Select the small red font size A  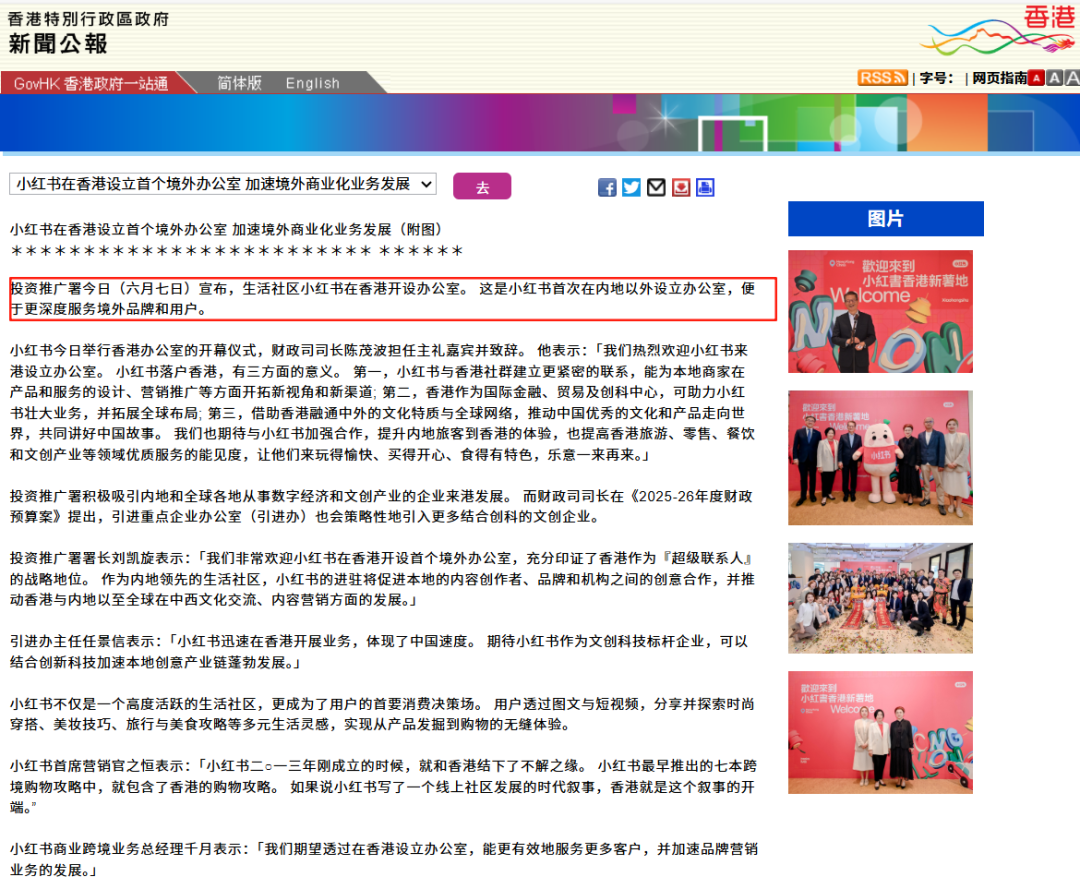point(1036,79)
